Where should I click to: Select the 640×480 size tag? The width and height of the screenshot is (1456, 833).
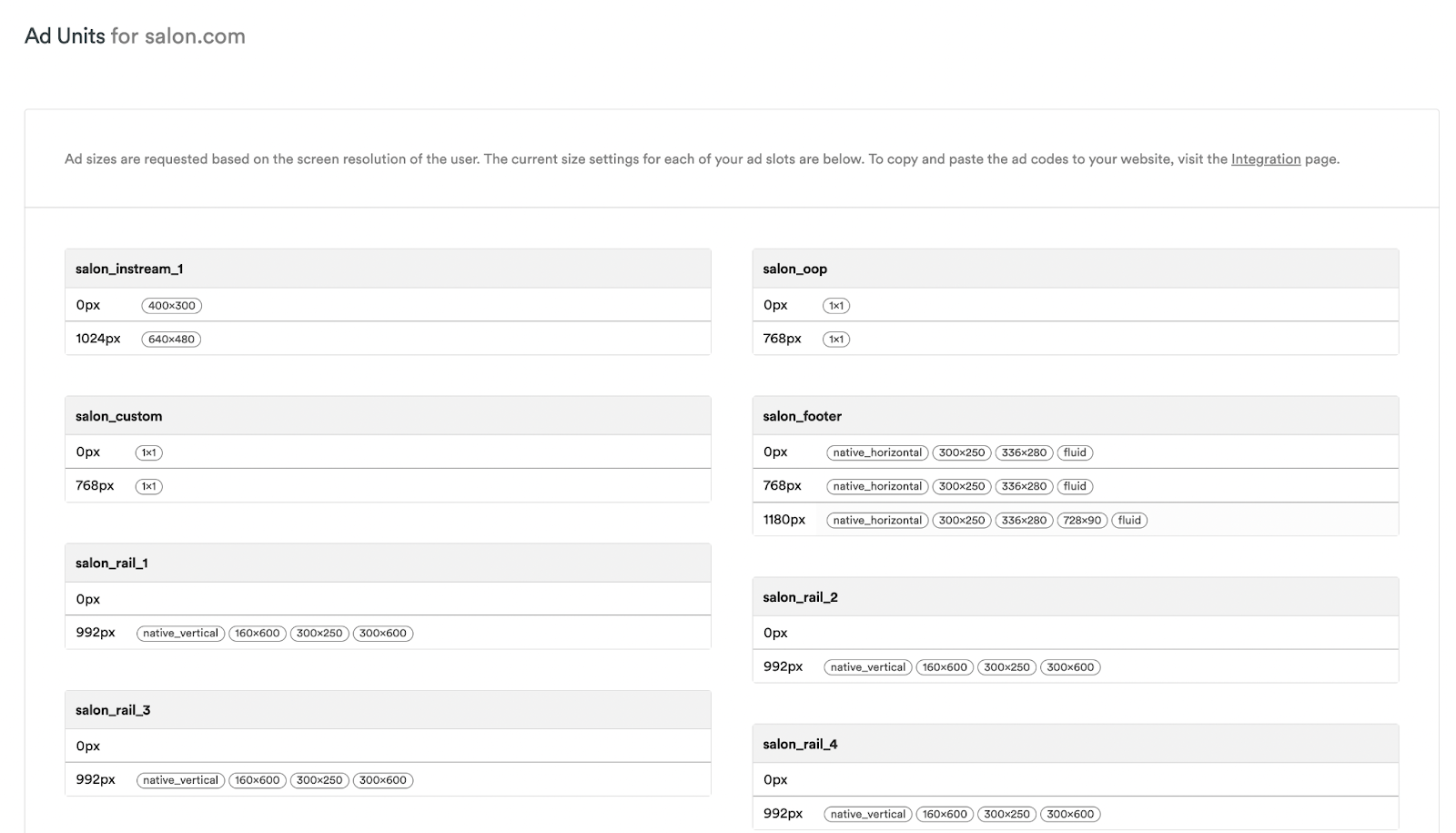171,340
